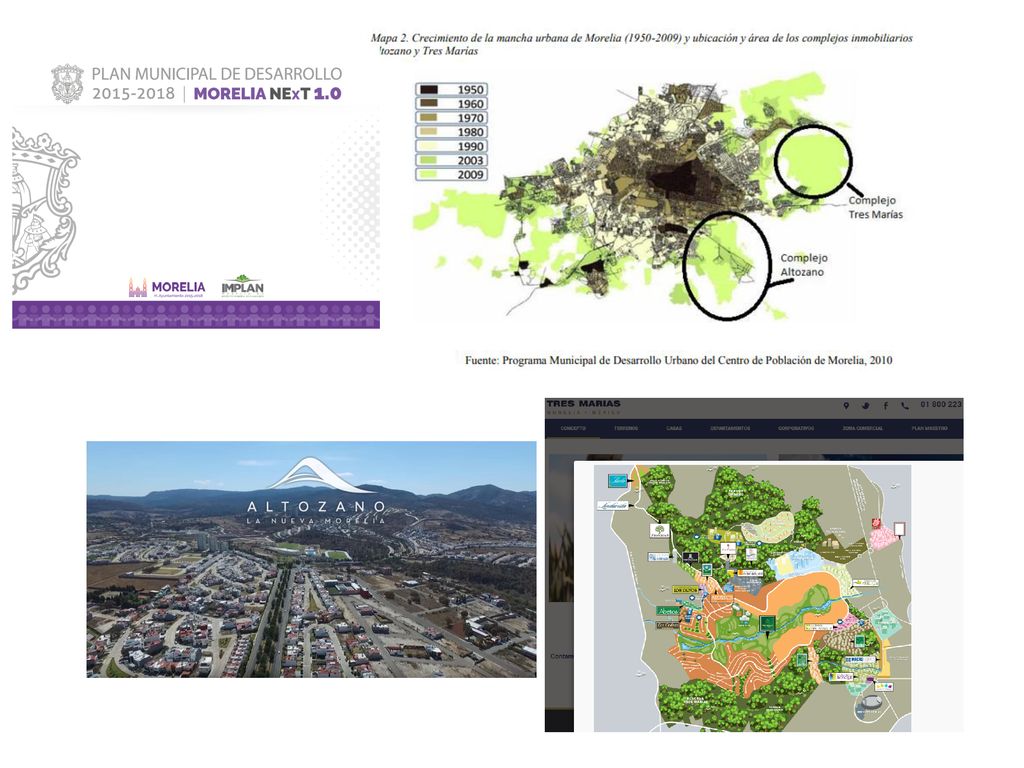This screenshot has width=1024, height=768.
Task: Click the MORELIA NExT 1.0 title text
Action: [267, 93]
